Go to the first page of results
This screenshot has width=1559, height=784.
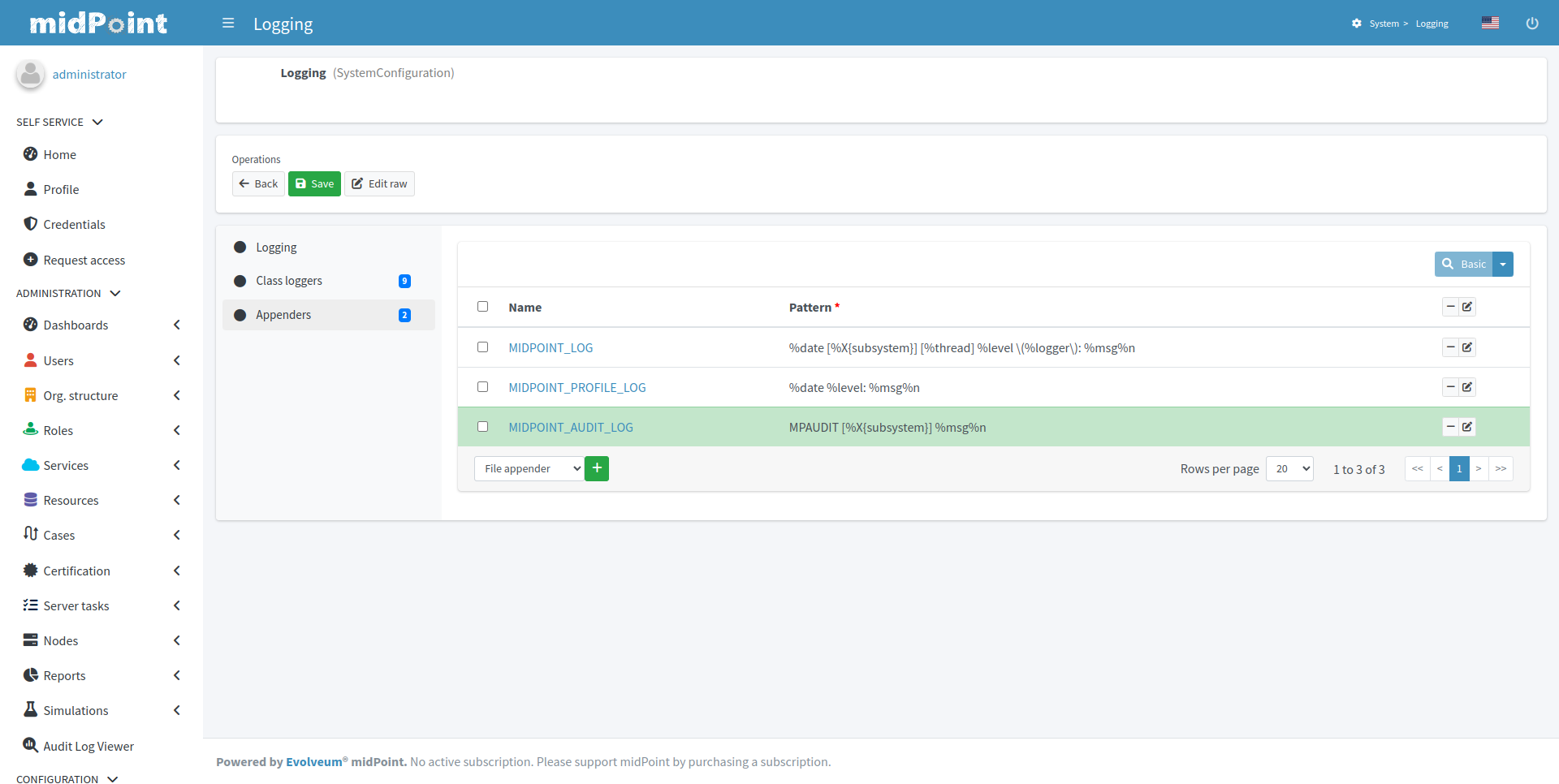tap(1418, 468)
